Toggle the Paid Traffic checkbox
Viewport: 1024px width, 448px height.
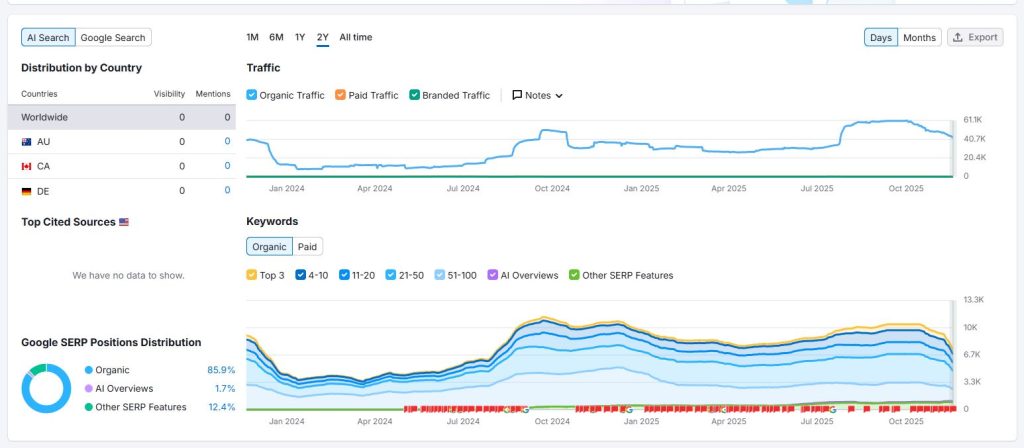(x=340, y=96)
